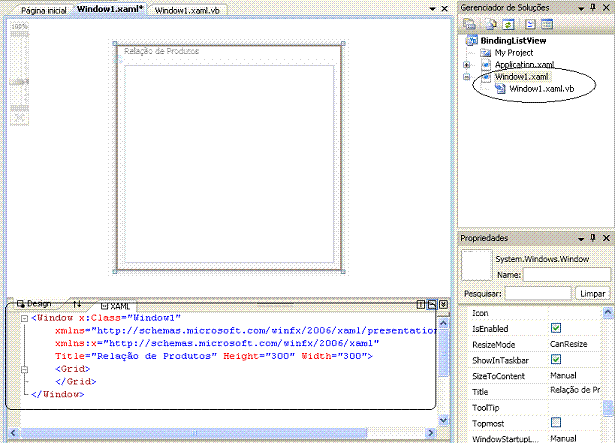This screenshot has height=443, width=615.
Task: Close the Gerenciador de Soluções panel
Action: click(606, 7)
